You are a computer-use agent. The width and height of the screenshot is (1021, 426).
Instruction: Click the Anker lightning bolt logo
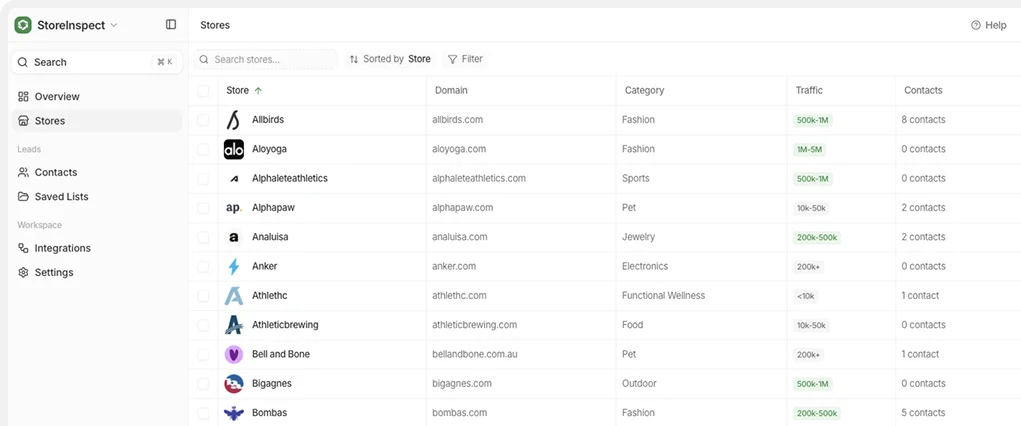pos(233,267)
